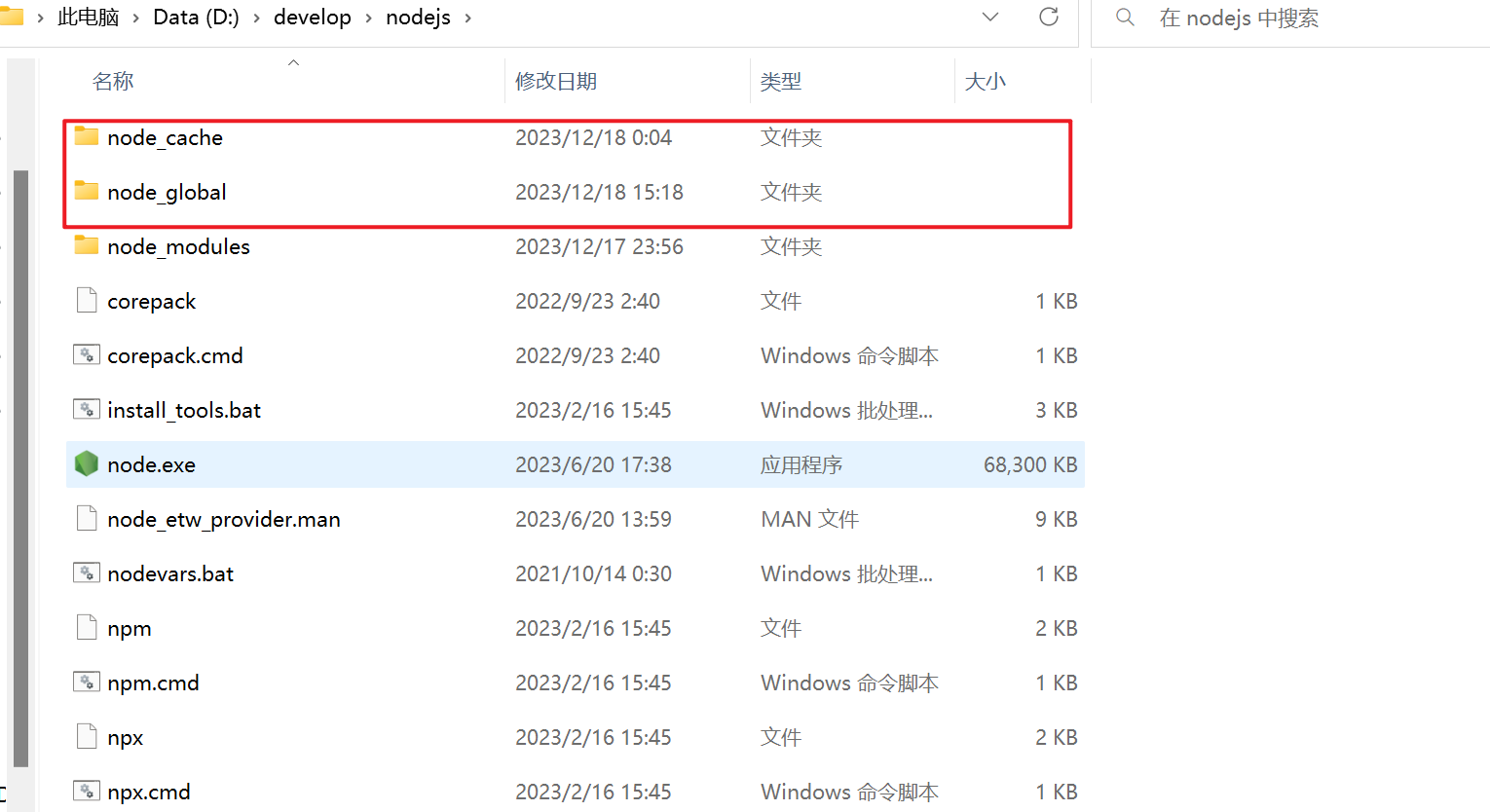Viewport: 1490px width, 812px height.
Task: Click the 3 KB size of install_tools.bat
Action: pos(1057,410)
